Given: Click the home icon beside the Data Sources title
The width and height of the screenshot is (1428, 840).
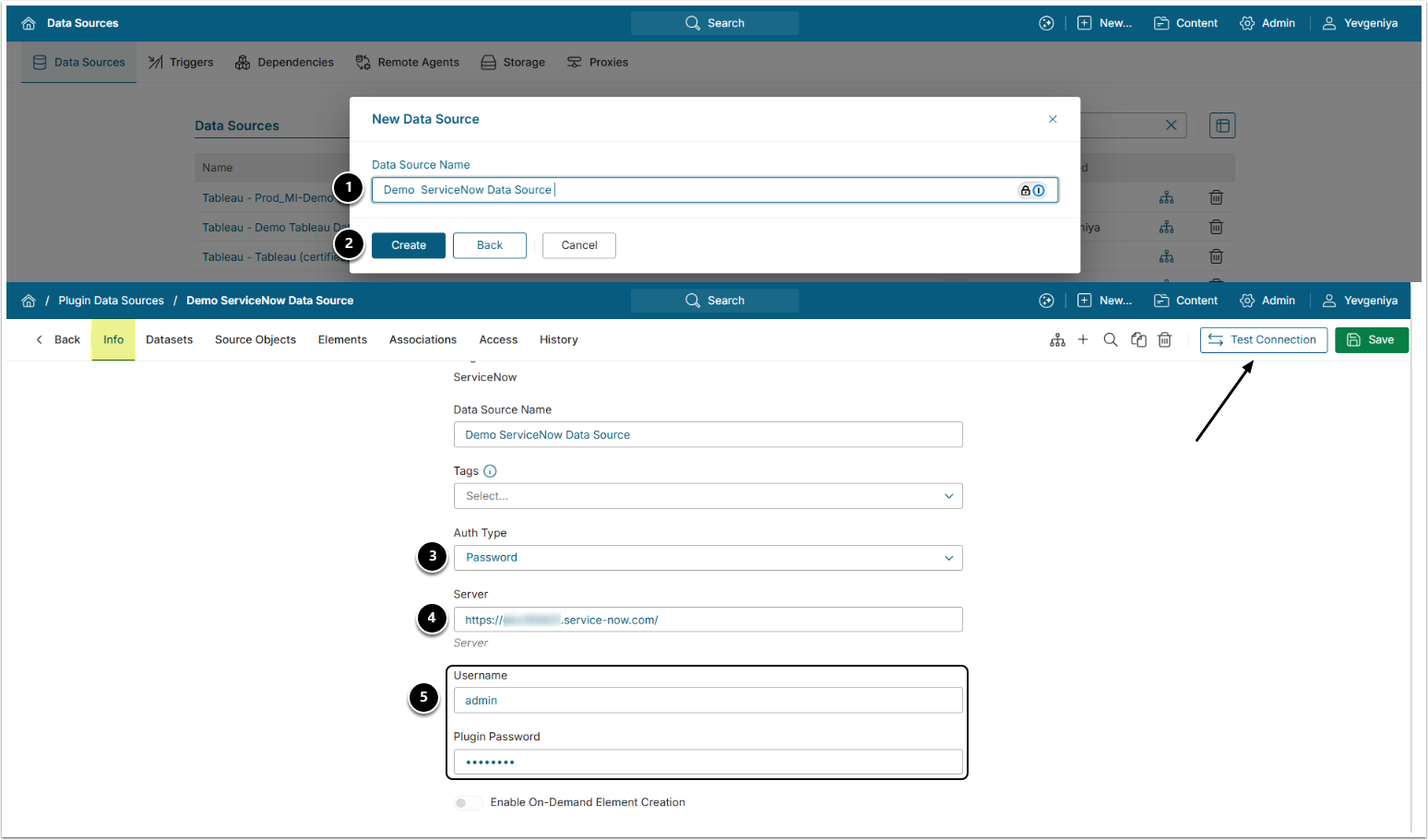Looking at the screenshot, I should tap(29, 23).
